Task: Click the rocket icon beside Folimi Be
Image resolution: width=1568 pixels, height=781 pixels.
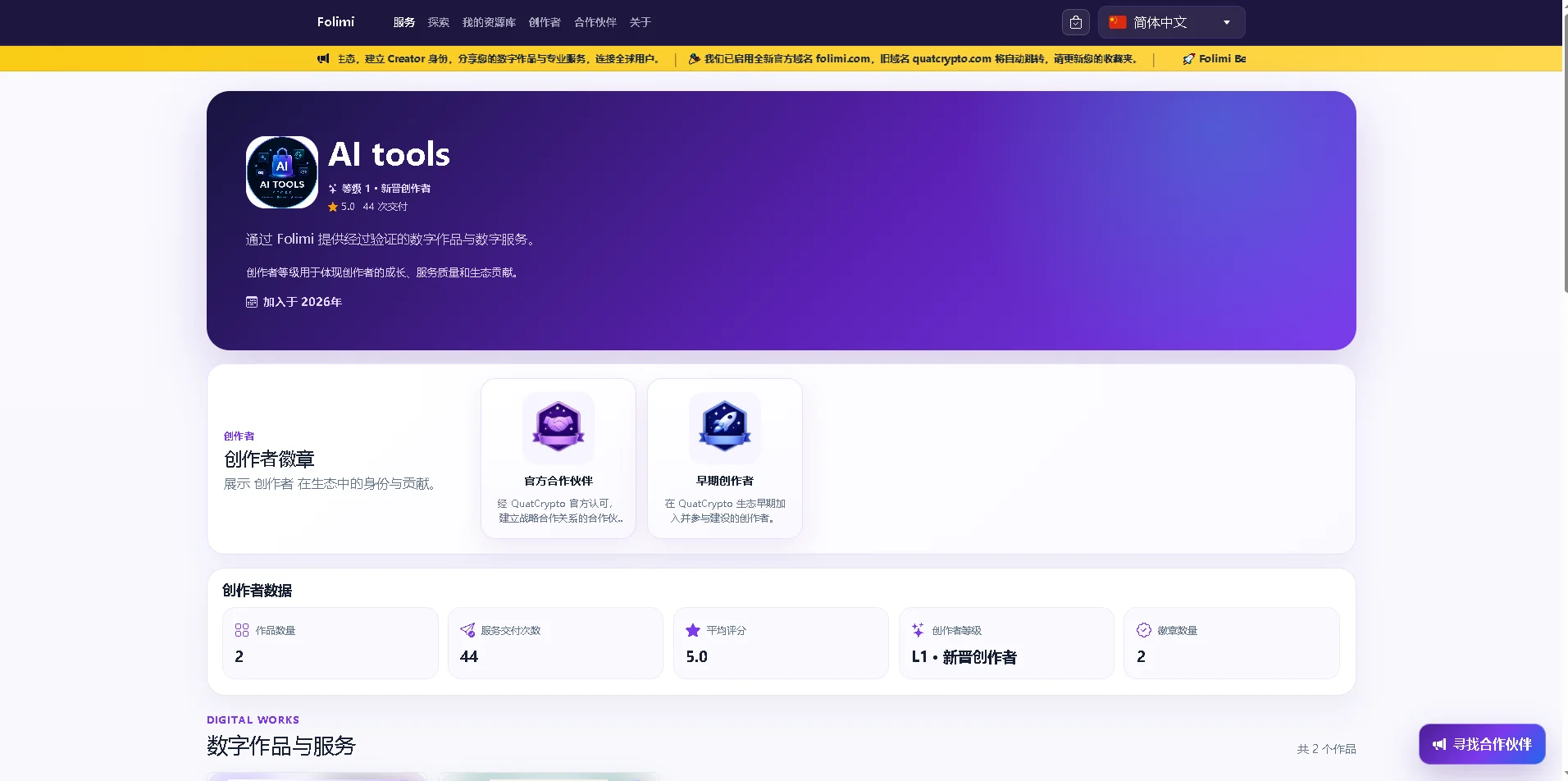Action: point(1188,59)
